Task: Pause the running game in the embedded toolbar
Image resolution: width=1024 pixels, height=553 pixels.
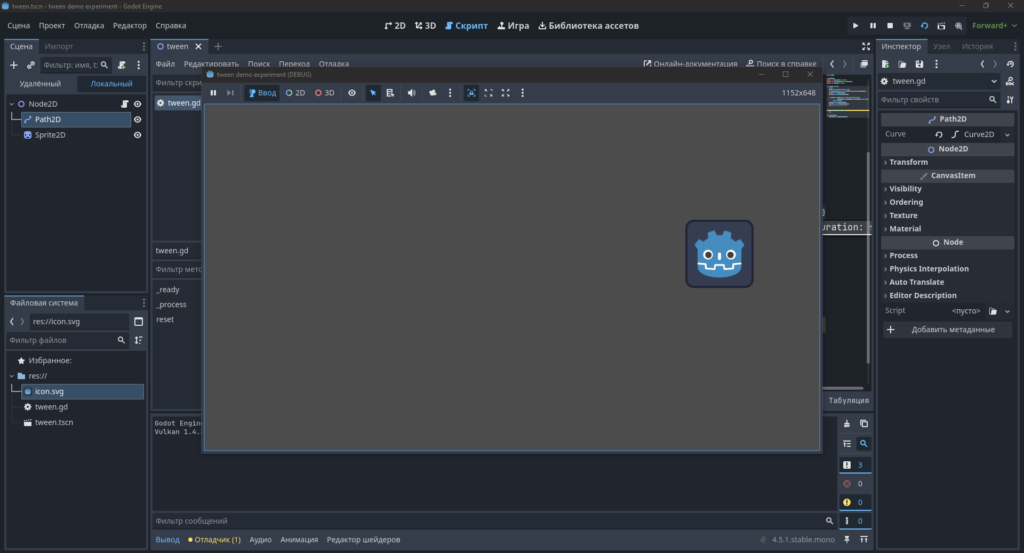Action: coord(213,93)
